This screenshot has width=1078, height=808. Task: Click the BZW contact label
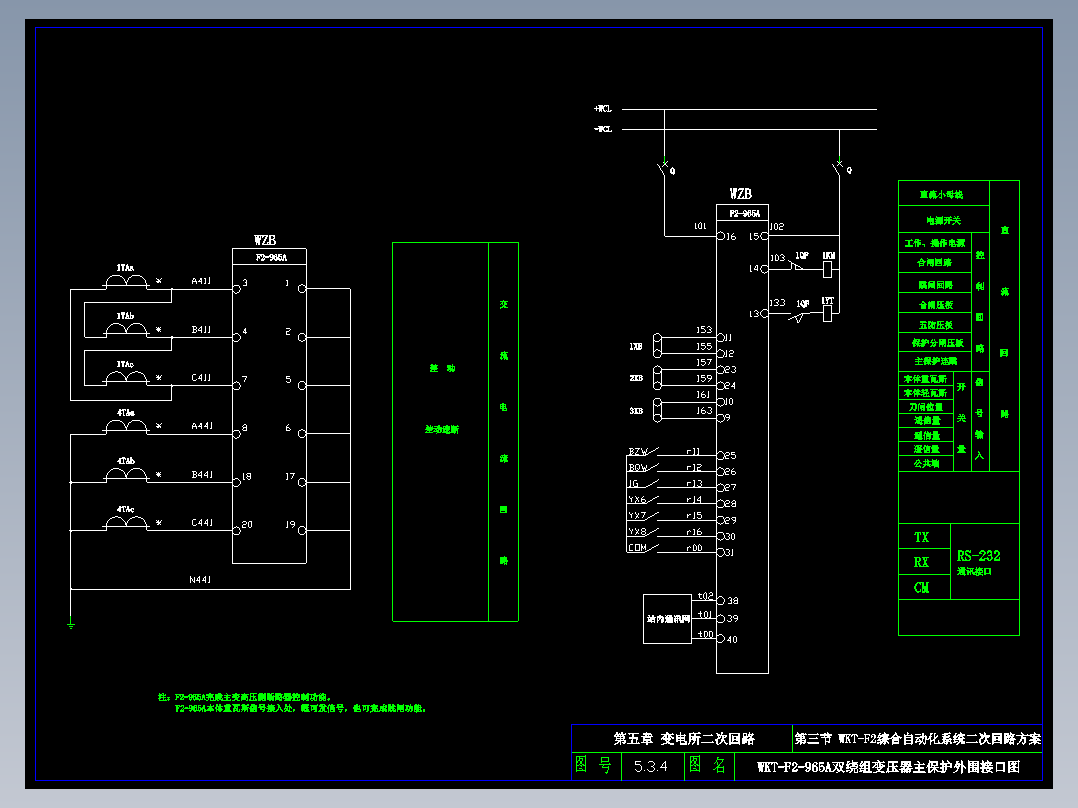pyautogui.click(x=637, y=452)
